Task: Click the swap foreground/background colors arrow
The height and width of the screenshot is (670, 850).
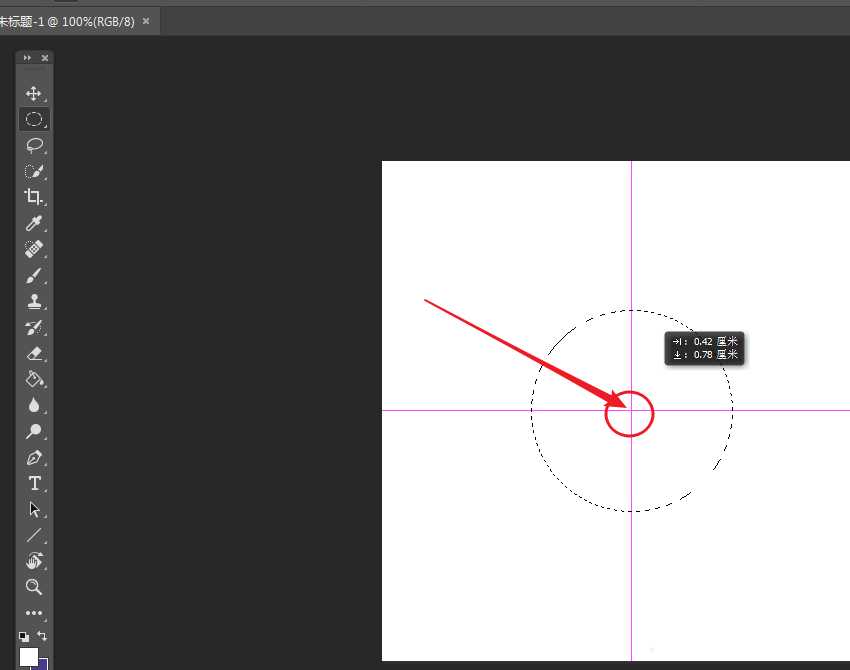Action: tap(42, 635)
